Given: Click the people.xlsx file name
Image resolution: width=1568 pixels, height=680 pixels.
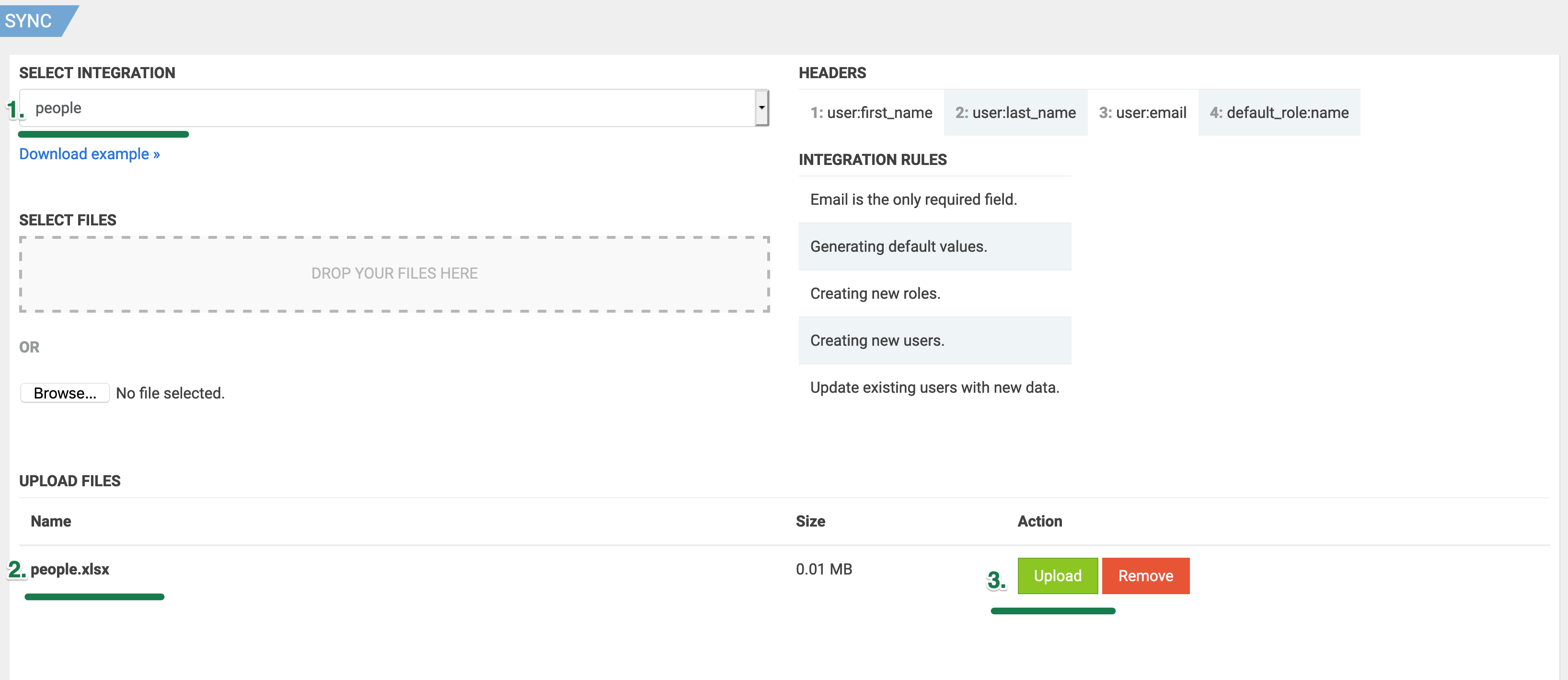Looking at the screenshot, I should 70,569.
